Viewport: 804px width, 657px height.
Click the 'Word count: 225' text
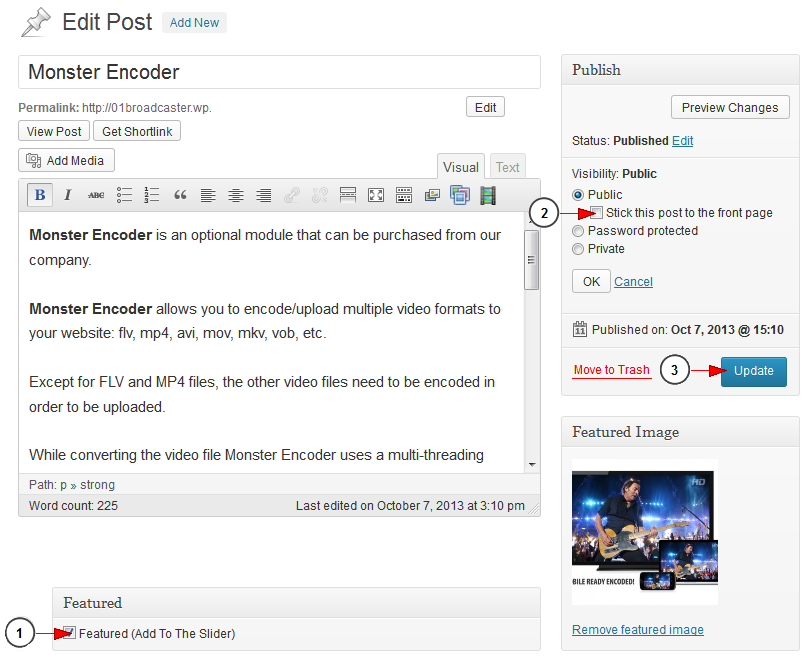73,506
